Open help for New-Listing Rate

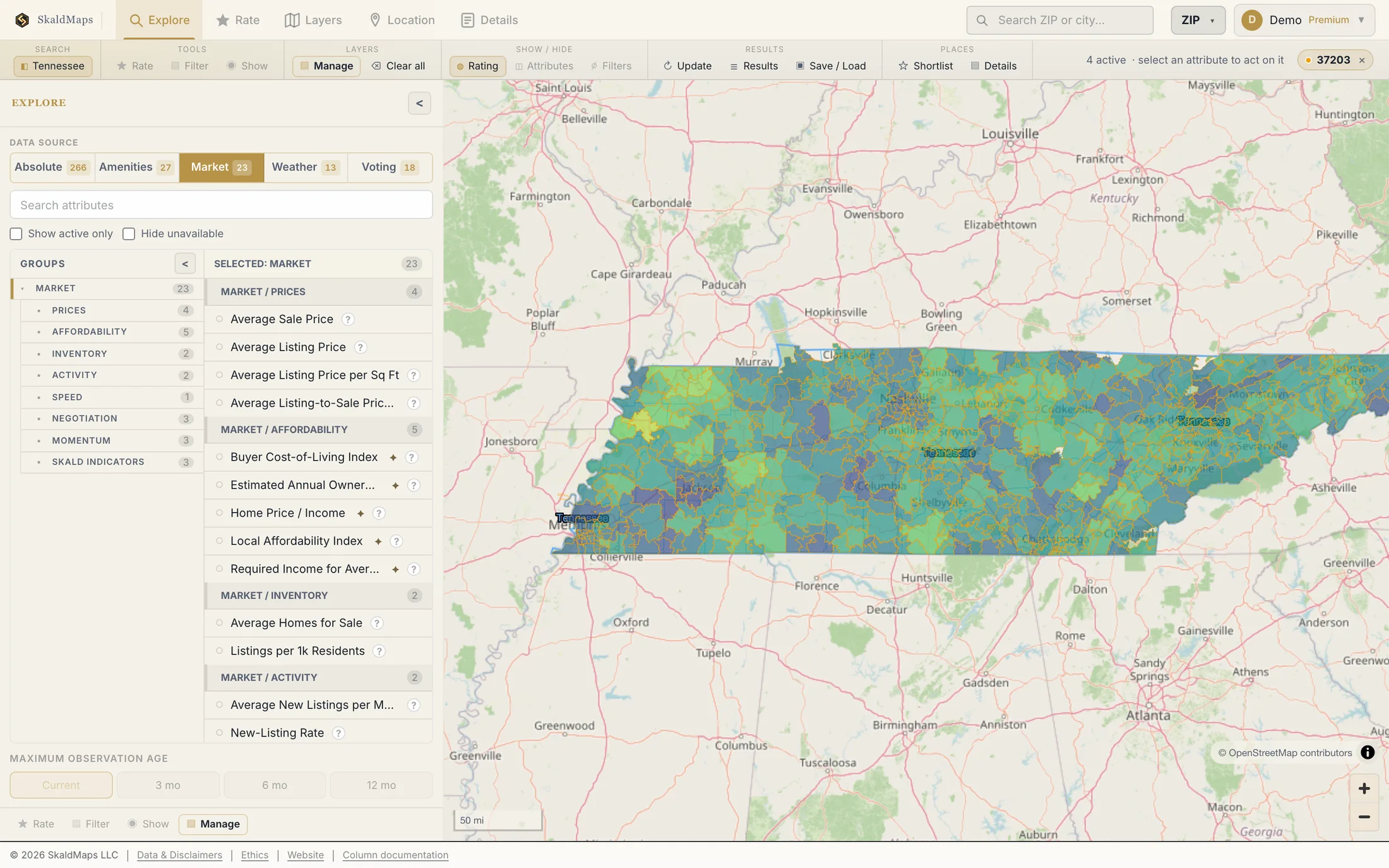[x=338, y=733]
